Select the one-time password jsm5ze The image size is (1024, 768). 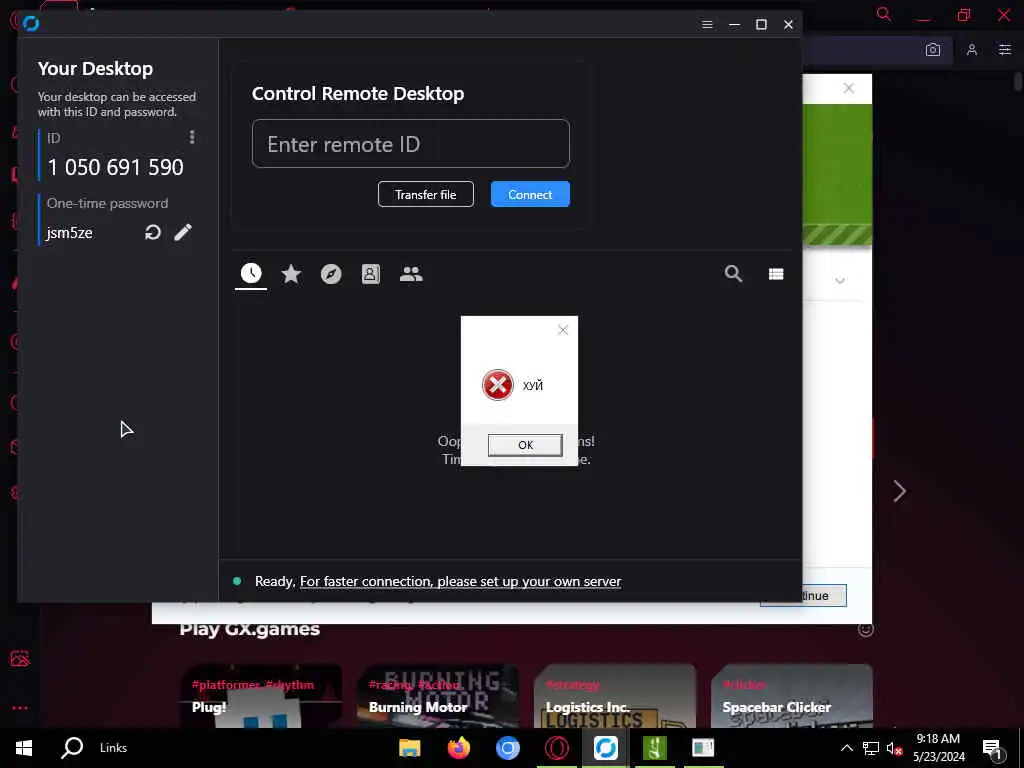pyautogui.click(x=69, y=233)
